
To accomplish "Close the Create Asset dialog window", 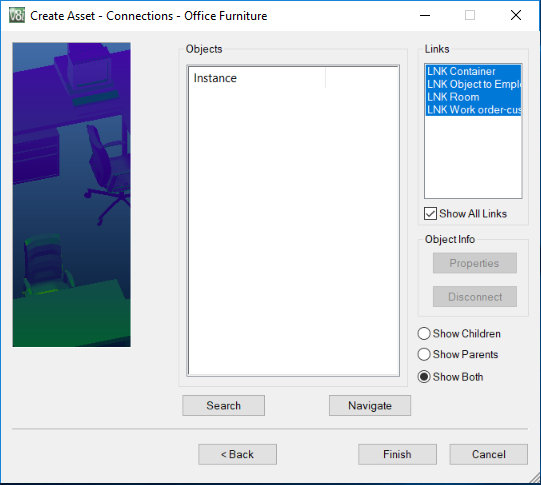I will tap(516, 15).
